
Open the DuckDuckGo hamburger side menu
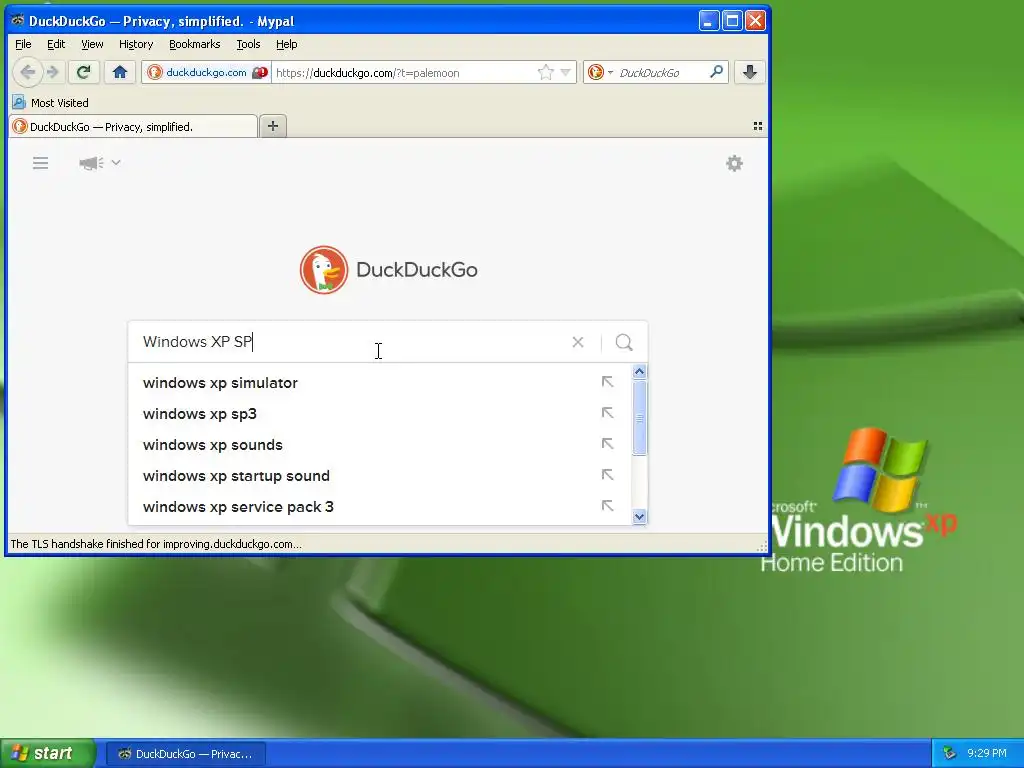[x=40, y=163]
